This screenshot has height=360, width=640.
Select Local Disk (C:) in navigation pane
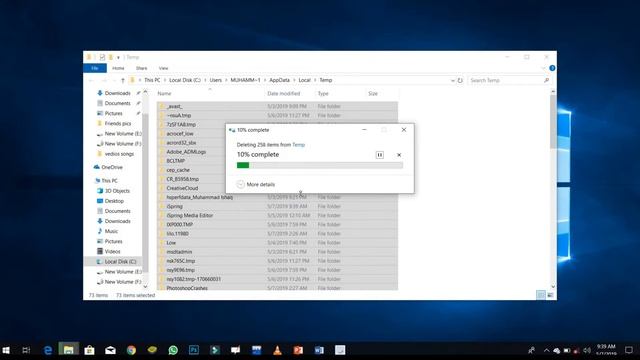tap(120, 262)
